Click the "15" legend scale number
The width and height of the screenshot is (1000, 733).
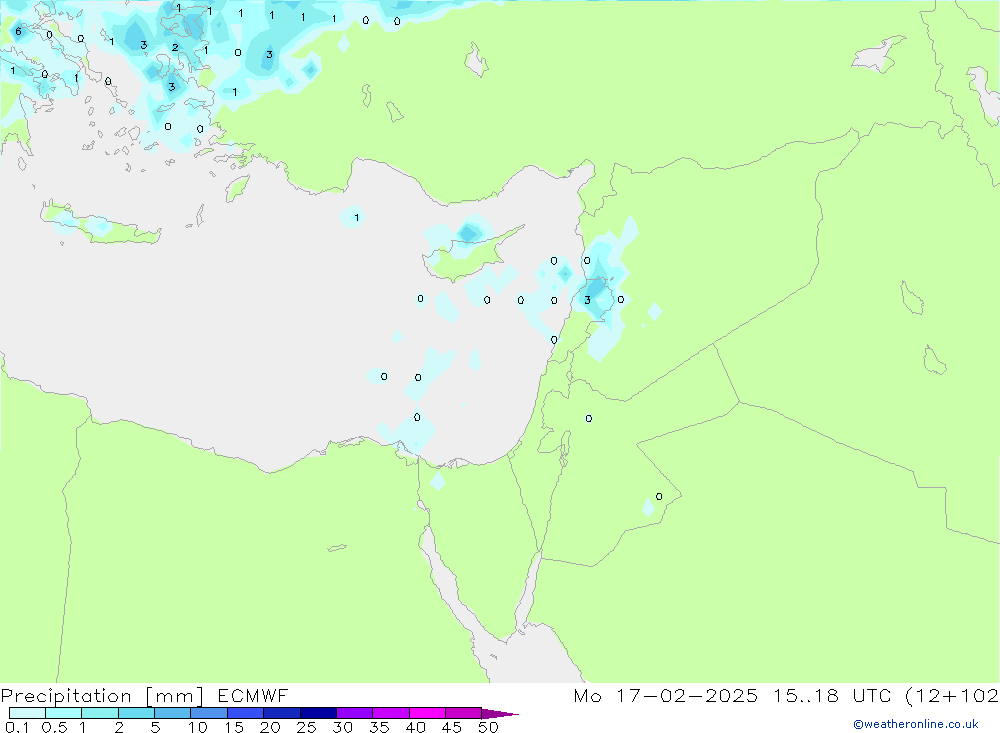tap(234, 727)
